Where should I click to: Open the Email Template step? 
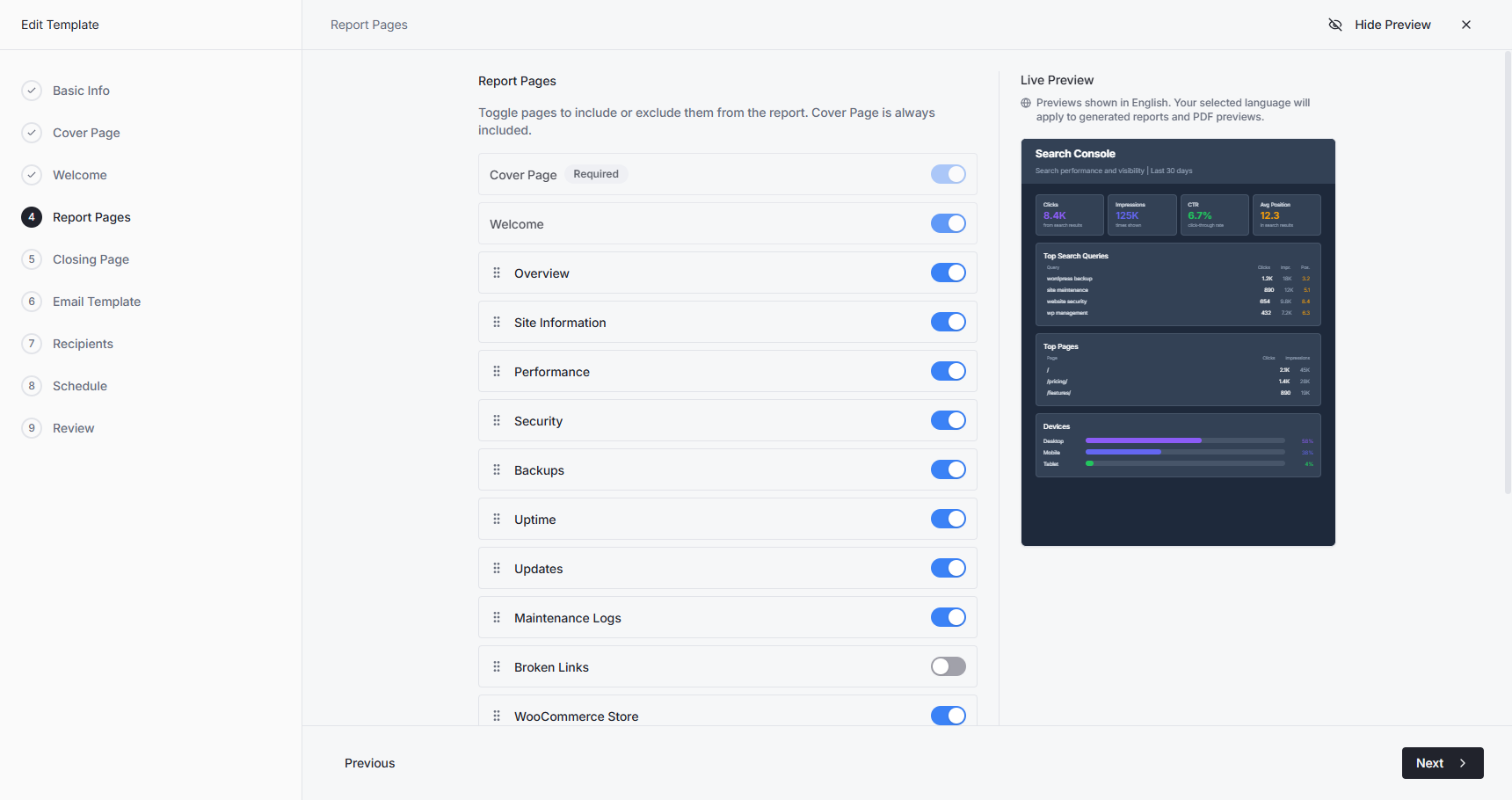point(97,302)
